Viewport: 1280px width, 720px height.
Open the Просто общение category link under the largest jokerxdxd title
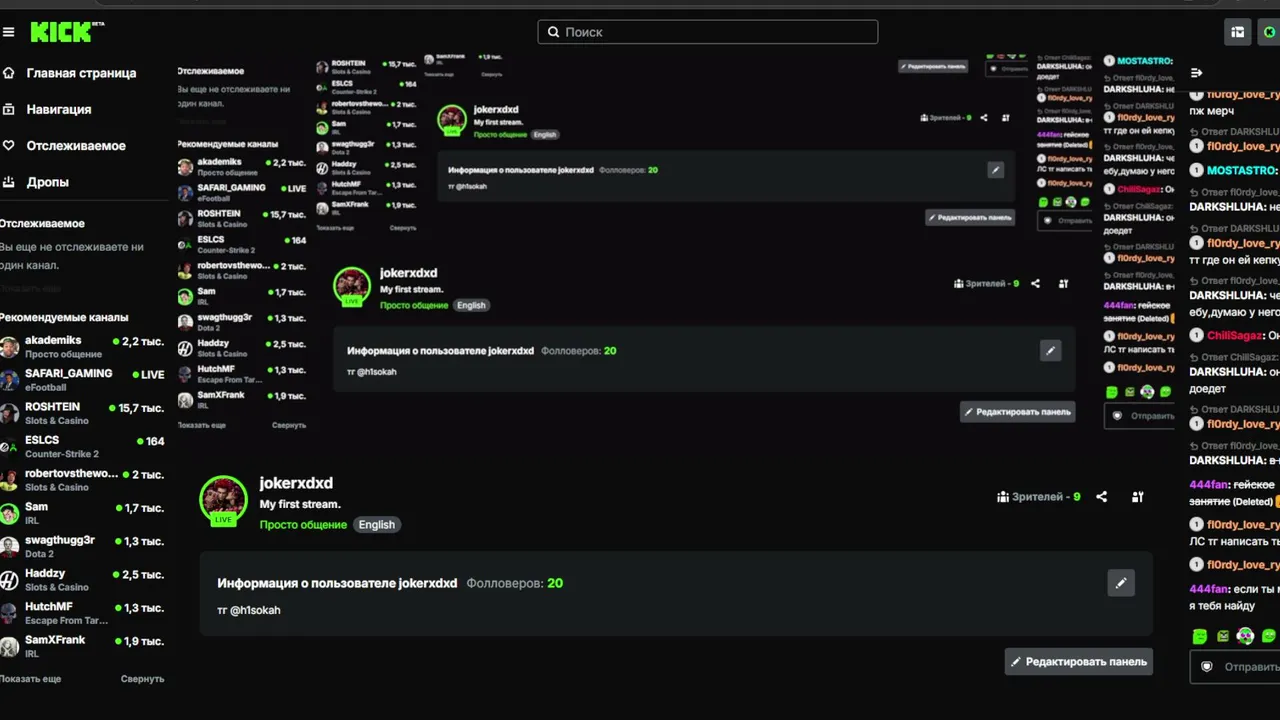[x=303, y=524]
